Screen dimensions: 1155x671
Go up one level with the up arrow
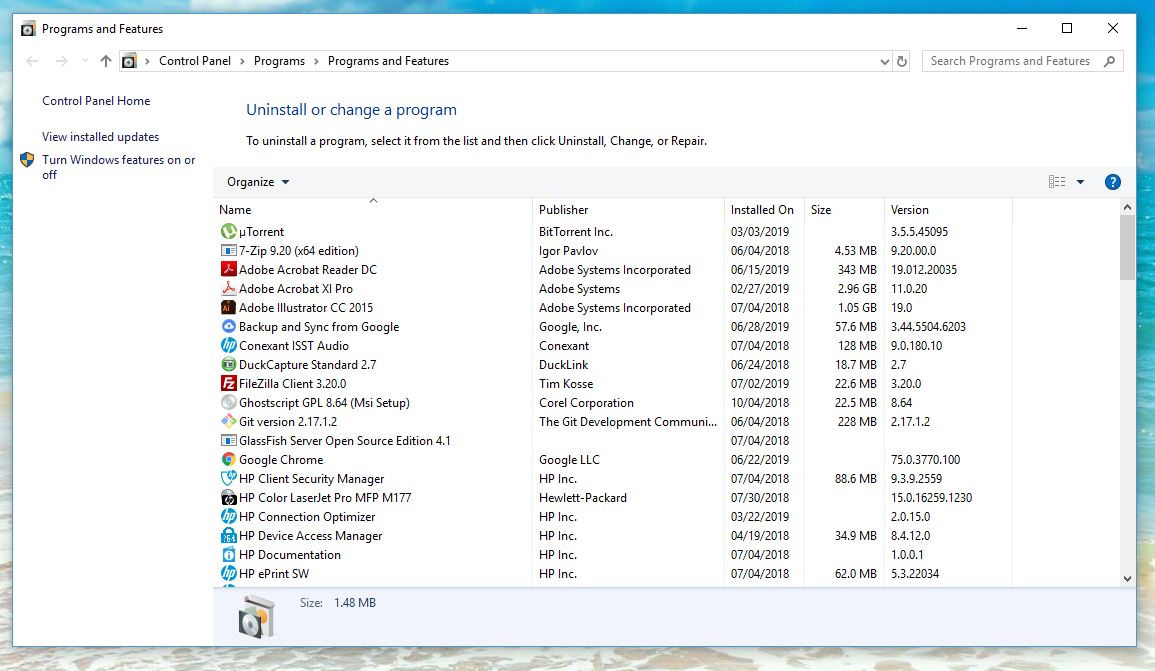106,61
